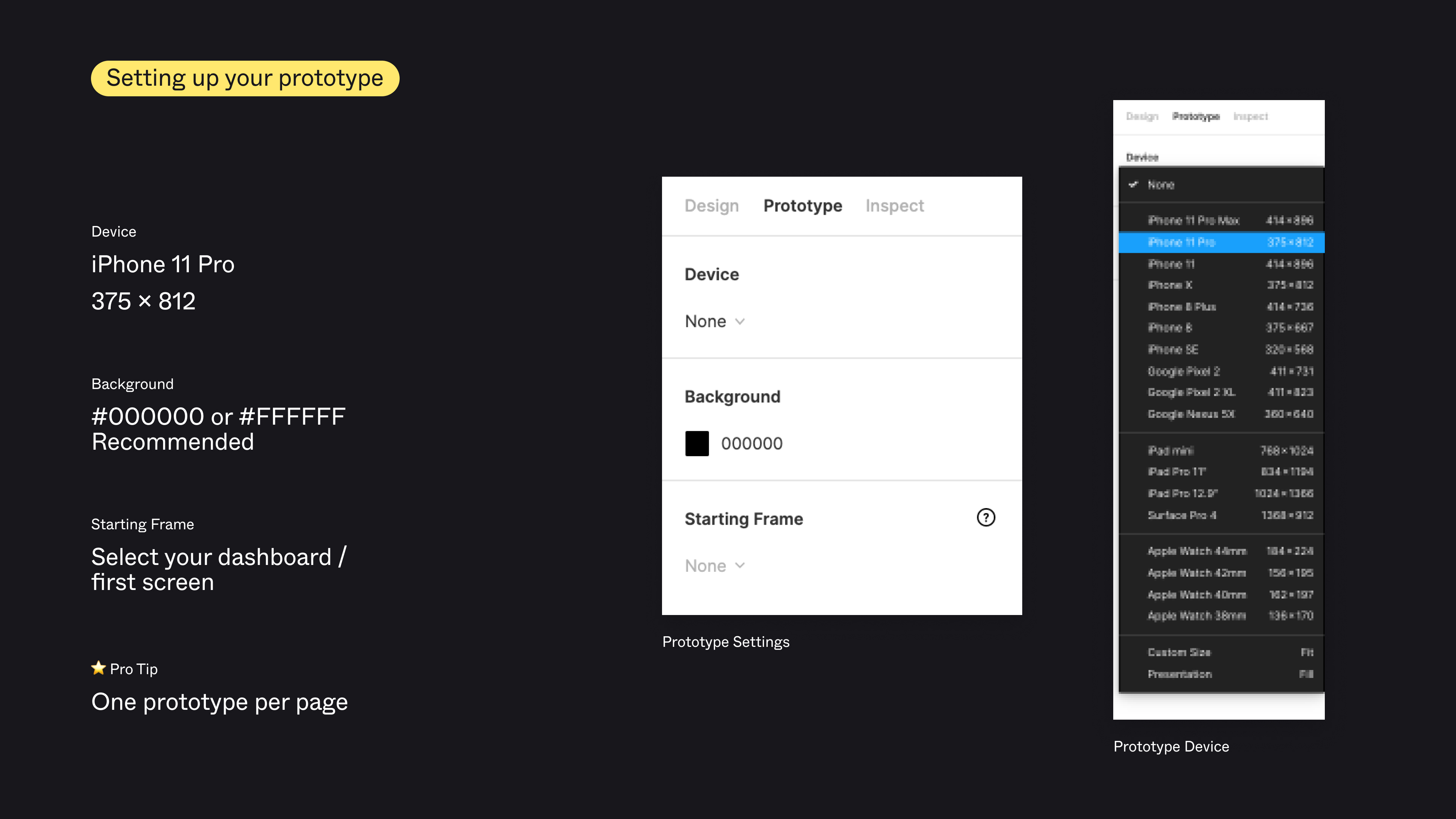Pick Surface Pro 4 from device list
The height and width of the screenshot is (819, 1456).
coord(1221,516)
